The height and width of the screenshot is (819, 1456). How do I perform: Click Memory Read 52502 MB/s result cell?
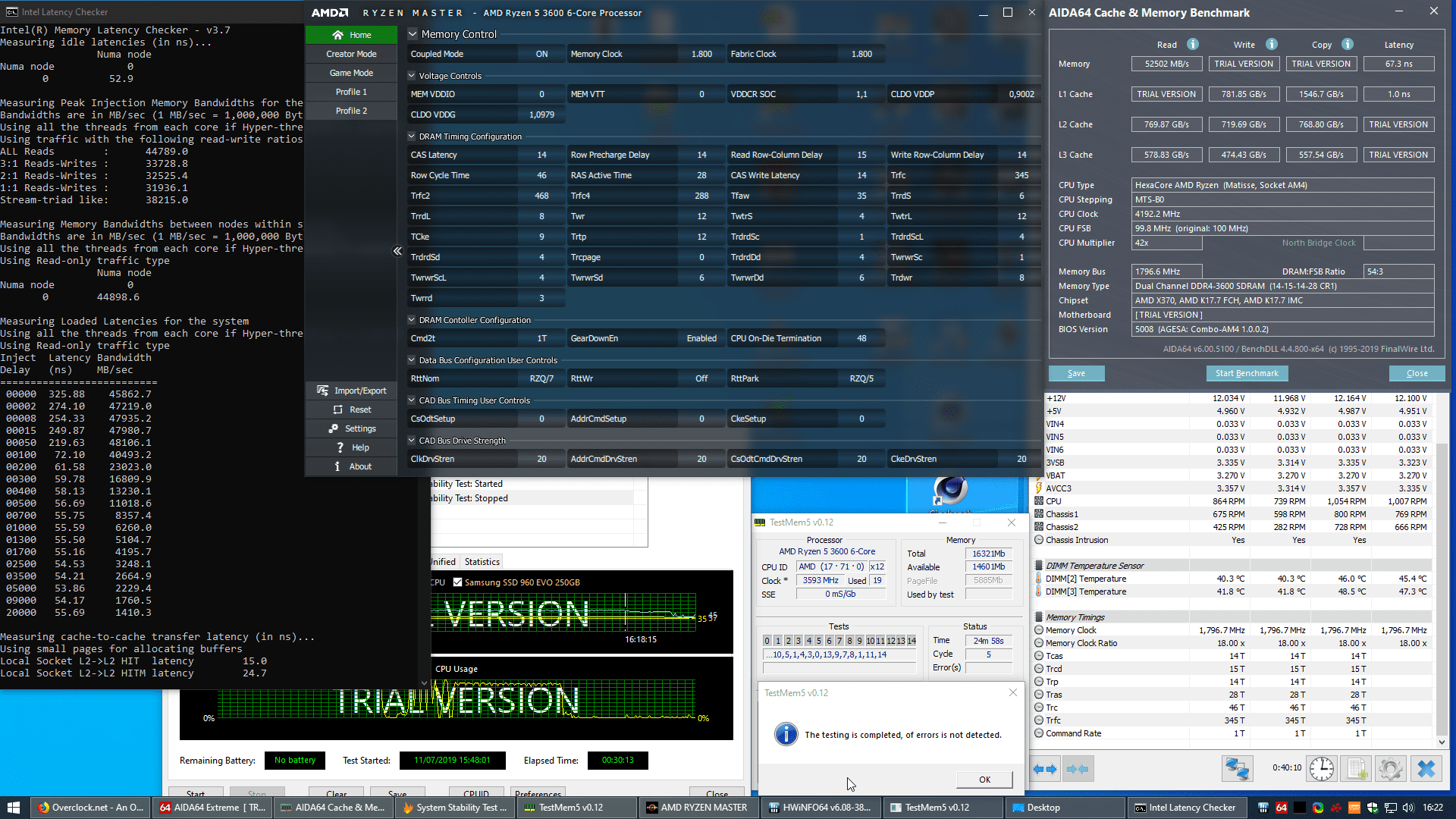pos(1166,64)
